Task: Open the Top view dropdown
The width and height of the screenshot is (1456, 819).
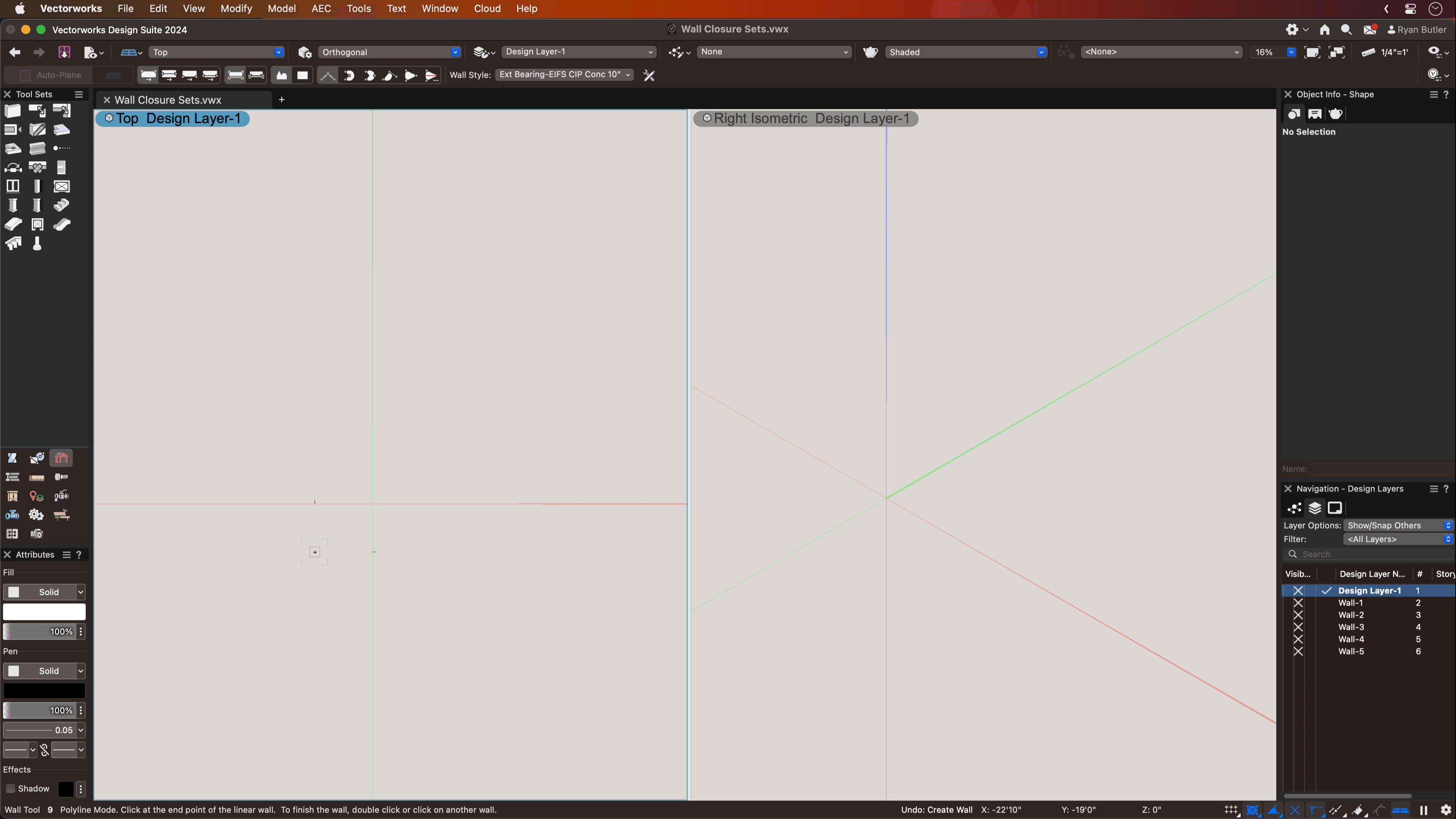Action: (217, 52)
